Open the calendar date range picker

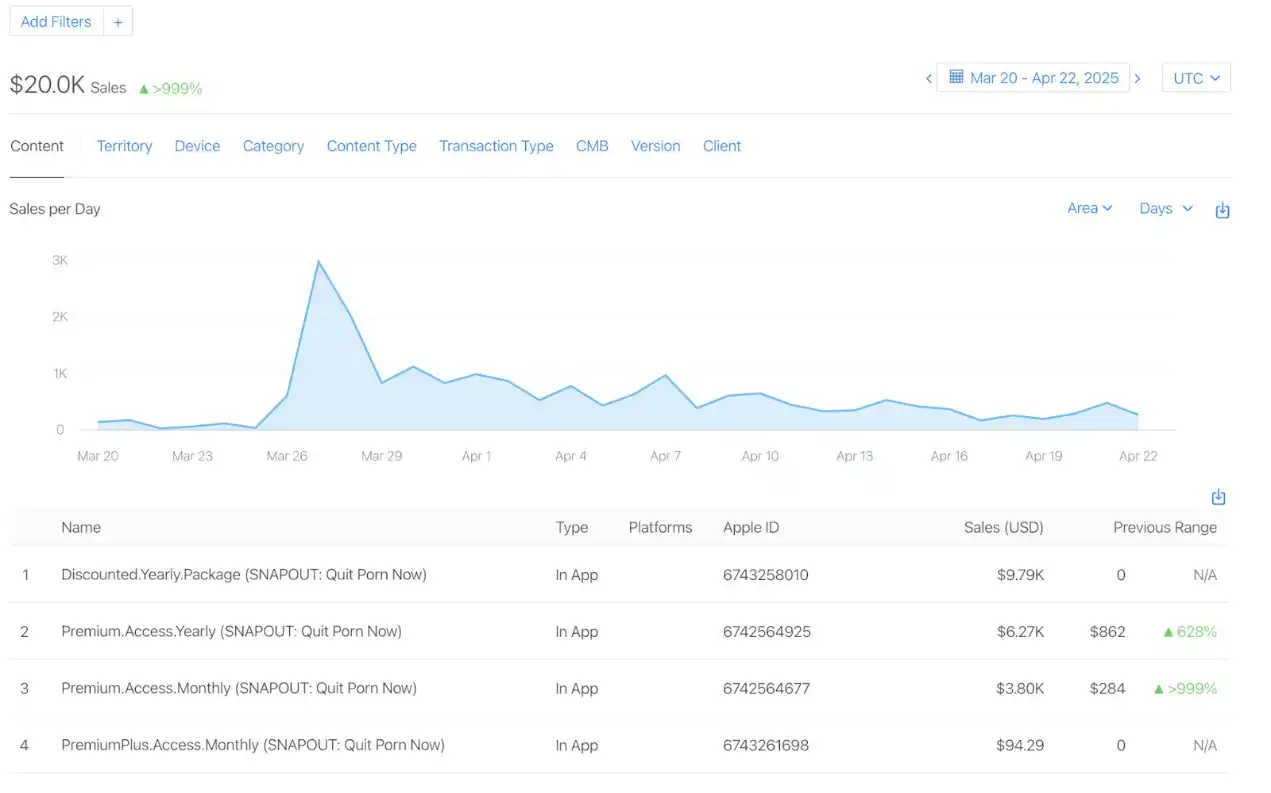(1033, 78)
